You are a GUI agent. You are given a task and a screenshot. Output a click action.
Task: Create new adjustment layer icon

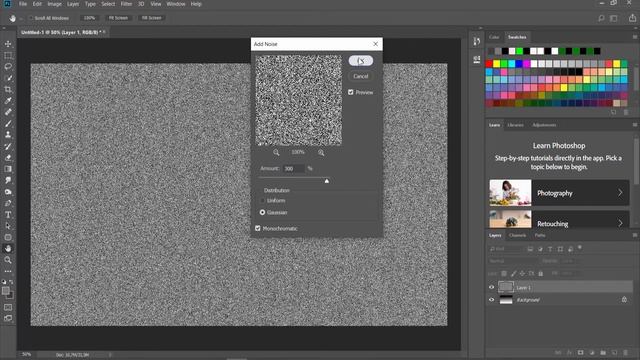[592, 352]
